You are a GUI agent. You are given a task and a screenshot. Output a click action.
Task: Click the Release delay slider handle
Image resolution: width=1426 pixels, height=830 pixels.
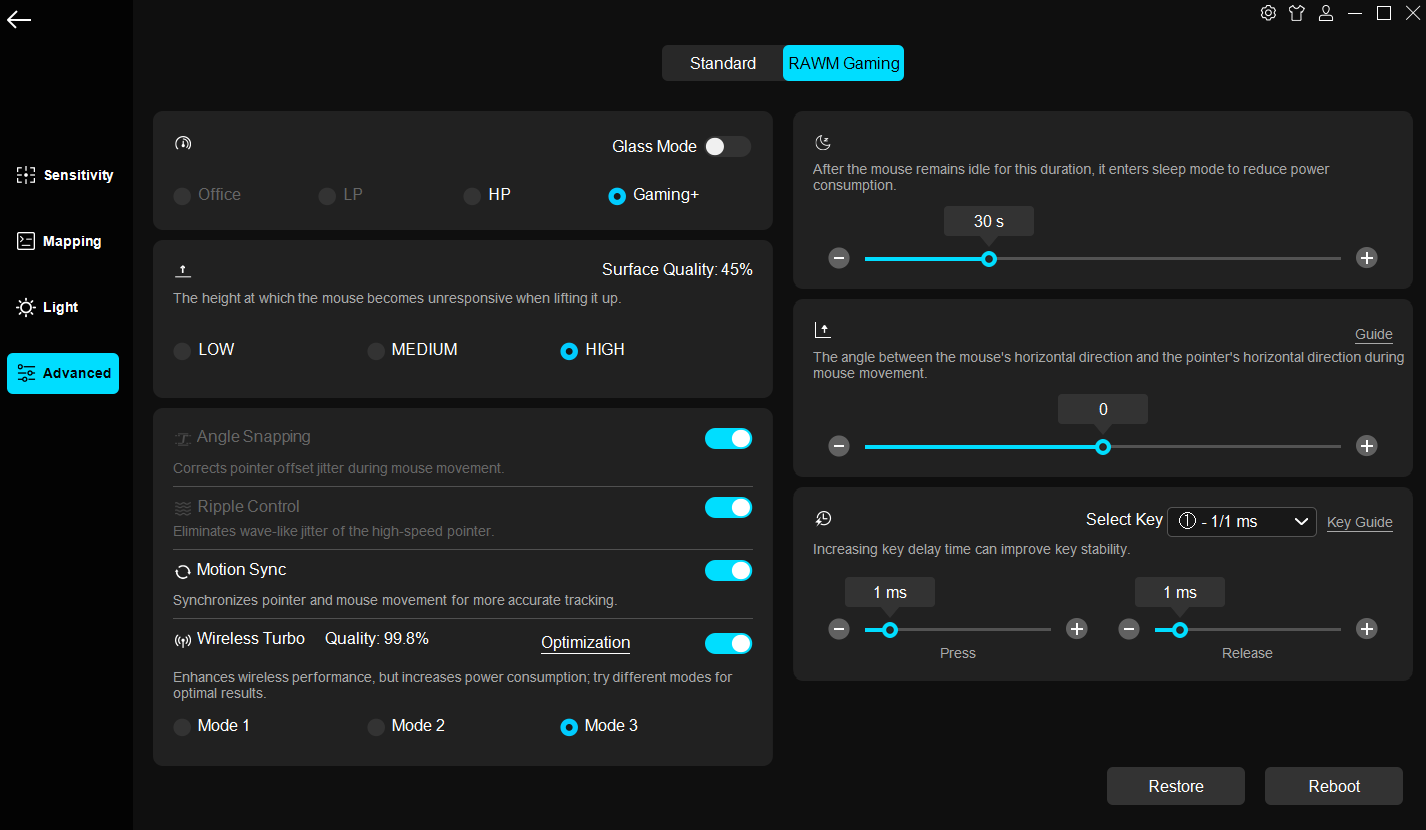[1180, 629]
